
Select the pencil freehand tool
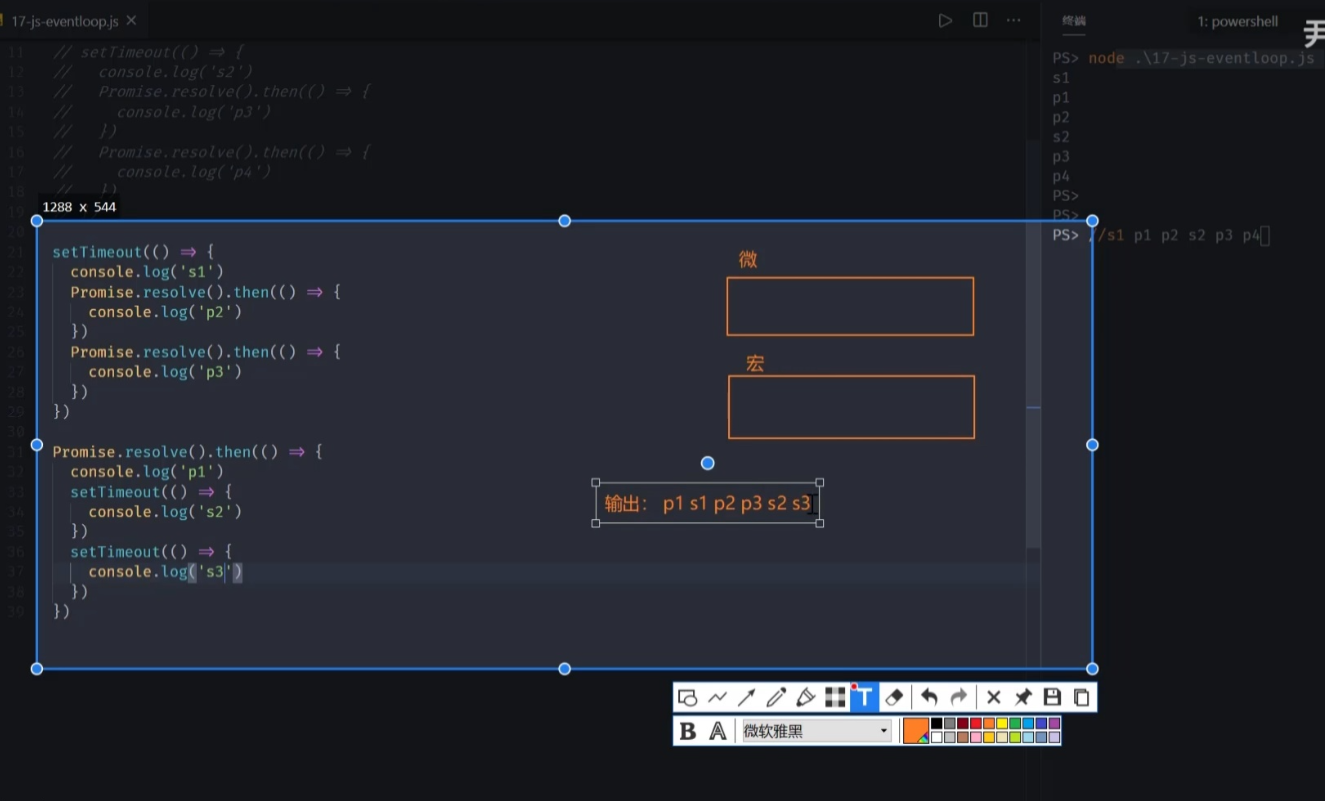[x=776, y=698]
